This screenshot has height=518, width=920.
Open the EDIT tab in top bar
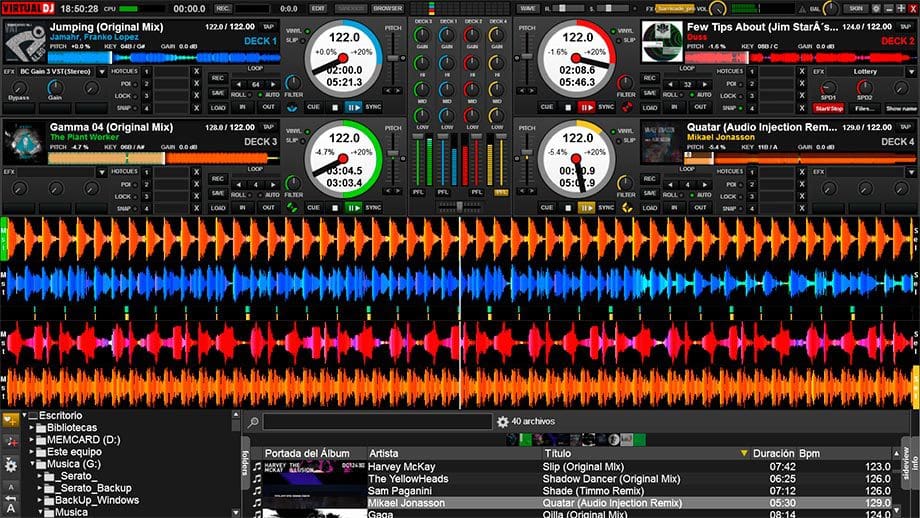pyautogui.click(x=318, y=9)
